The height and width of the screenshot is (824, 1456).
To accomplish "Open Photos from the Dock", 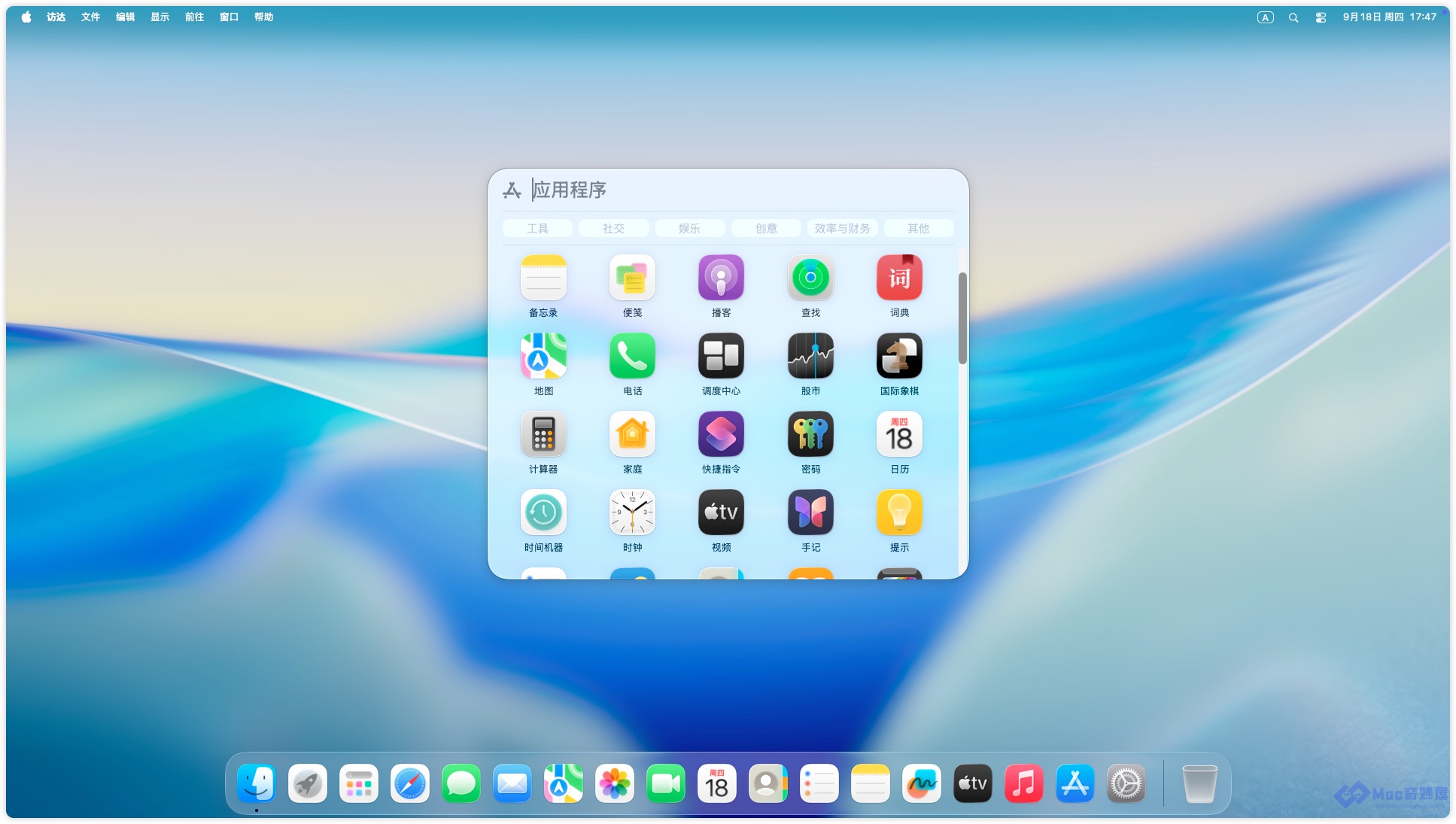I will click(615, 783).
